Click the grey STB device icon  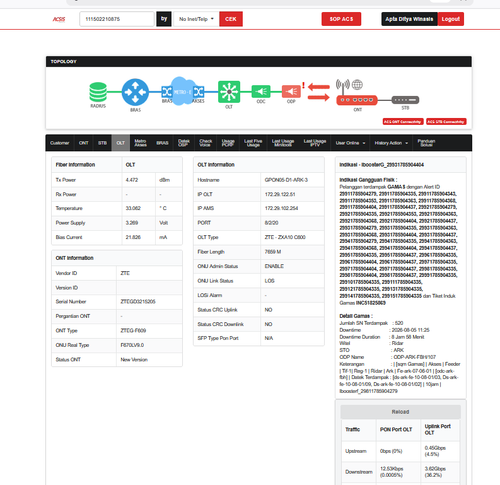pos(405,100)
